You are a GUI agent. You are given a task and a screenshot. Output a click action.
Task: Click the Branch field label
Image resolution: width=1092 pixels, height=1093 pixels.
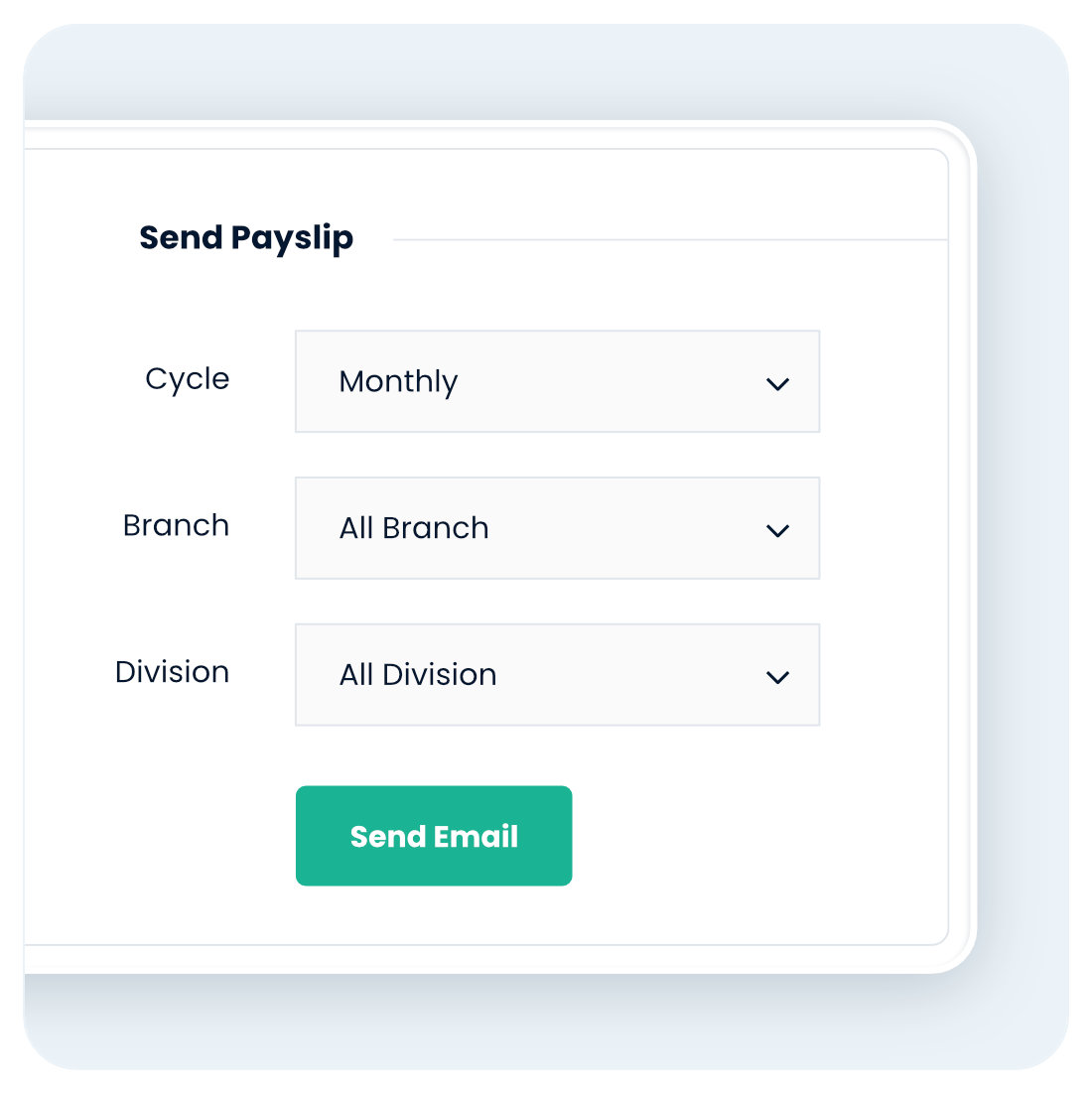click(176, 525)
